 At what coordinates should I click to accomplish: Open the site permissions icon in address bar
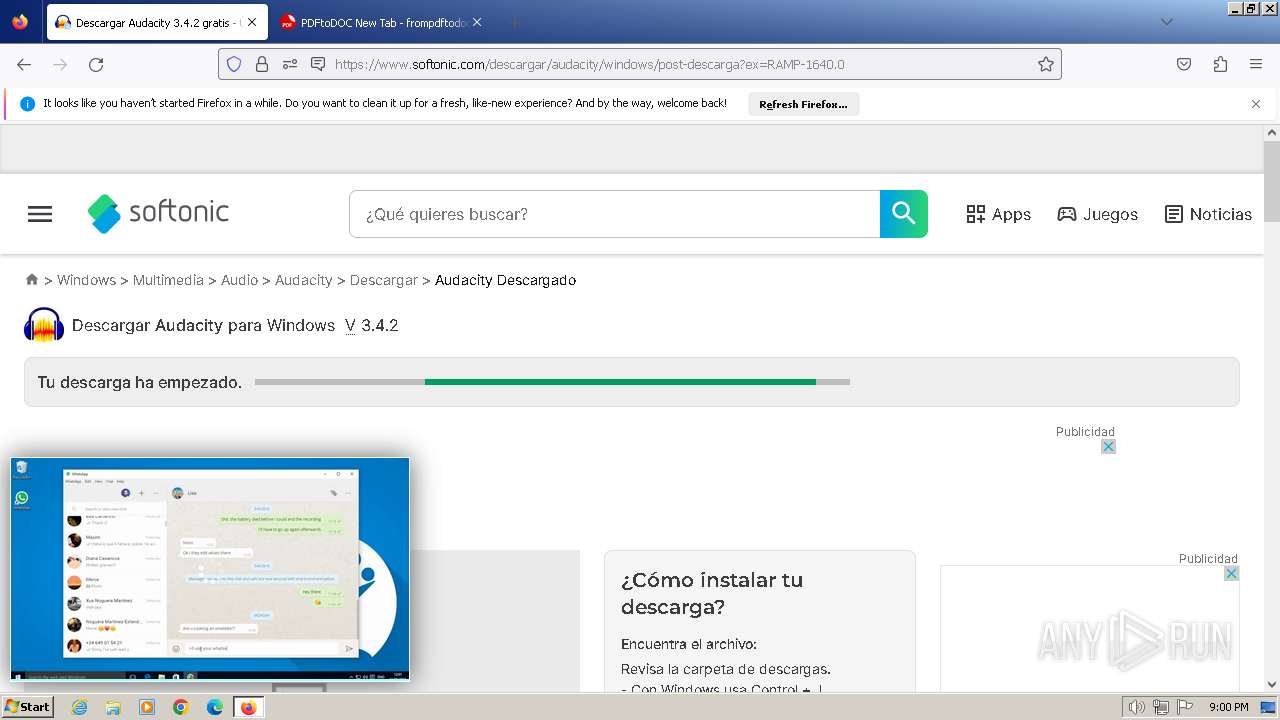coord(290,64)
